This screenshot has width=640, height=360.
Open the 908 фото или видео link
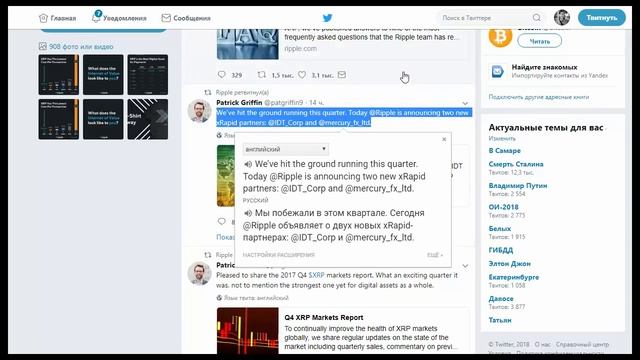pos(81,47)
